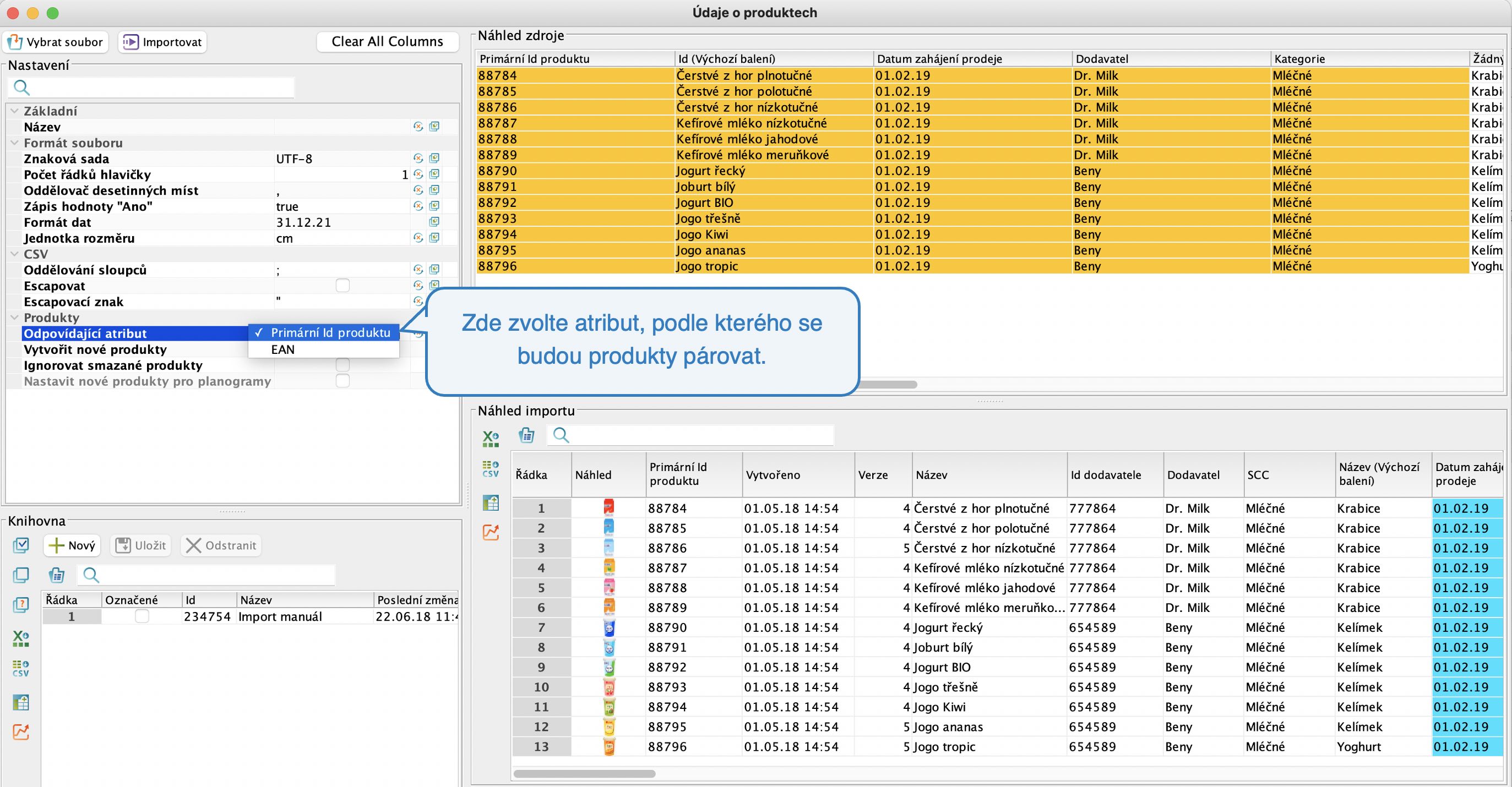Sort by Vytvořeno column in Náhled importu

pyautogui.click(x=798, y=475)
